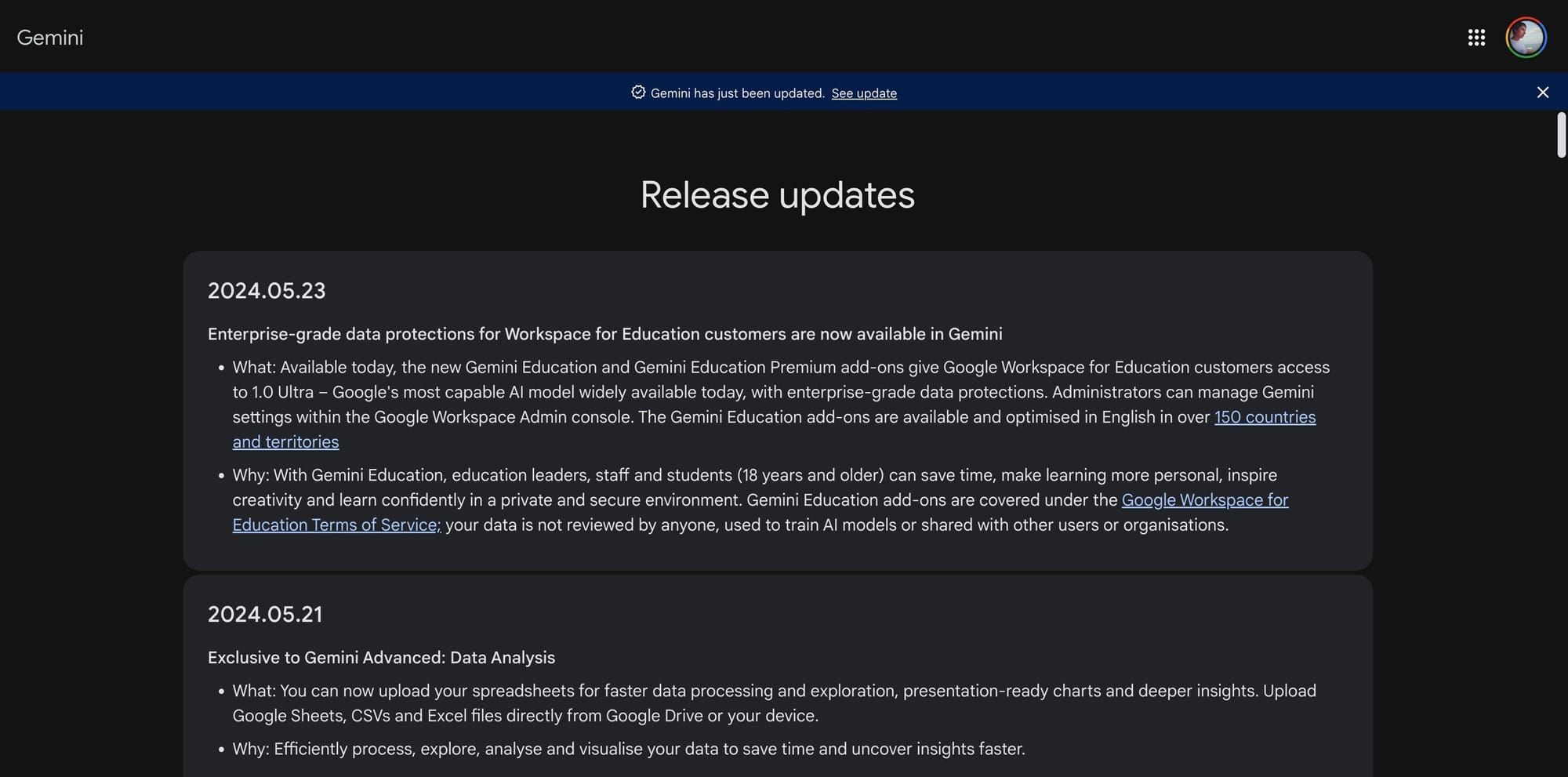This screenshot has width=1568, height=777.
Task: Click the "Exclusive to Gemini Advanced: Data Analysis" heading
Action: (381, 657)
